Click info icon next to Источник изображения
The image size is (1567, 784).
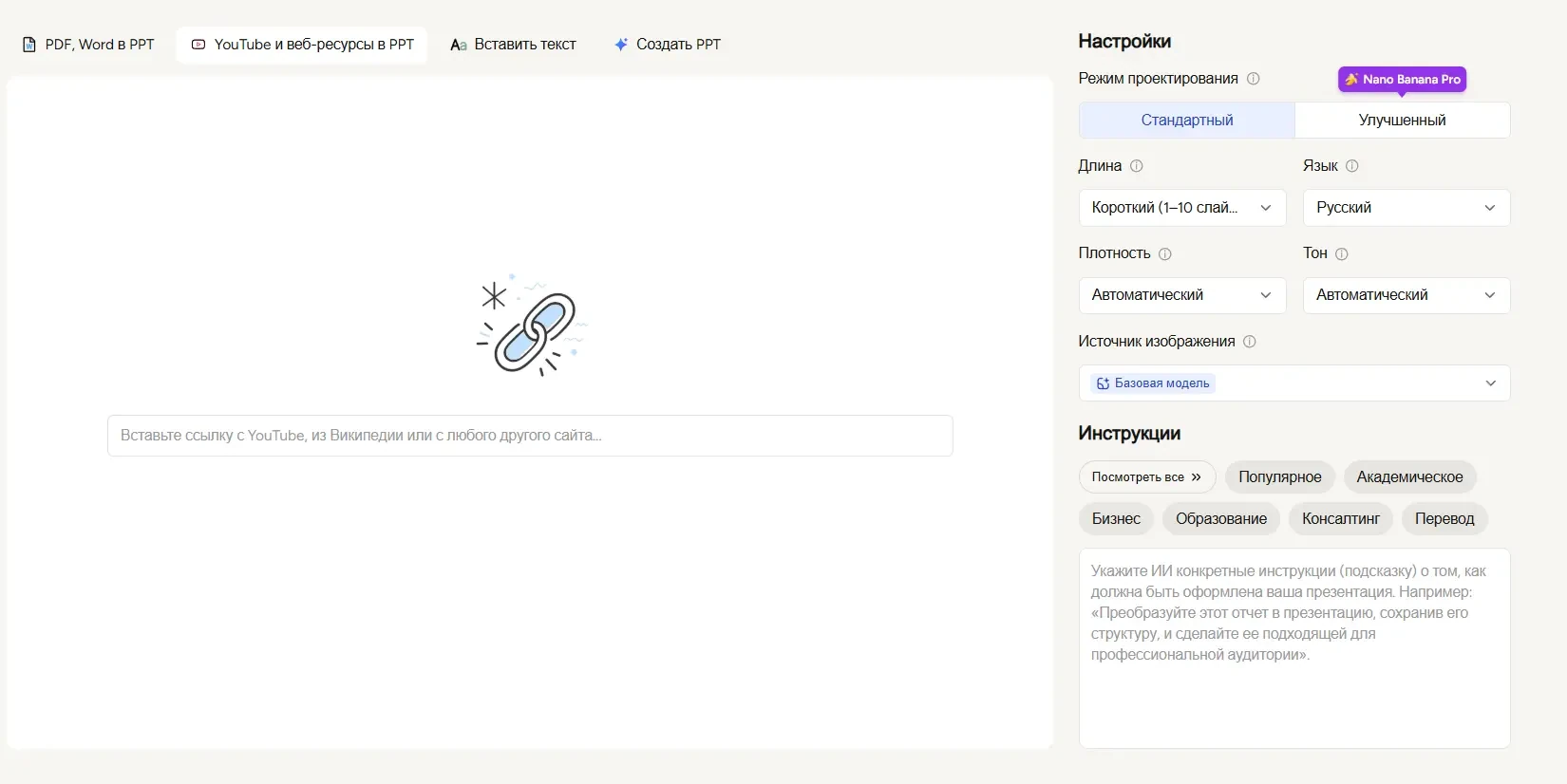click(1250, 342)
